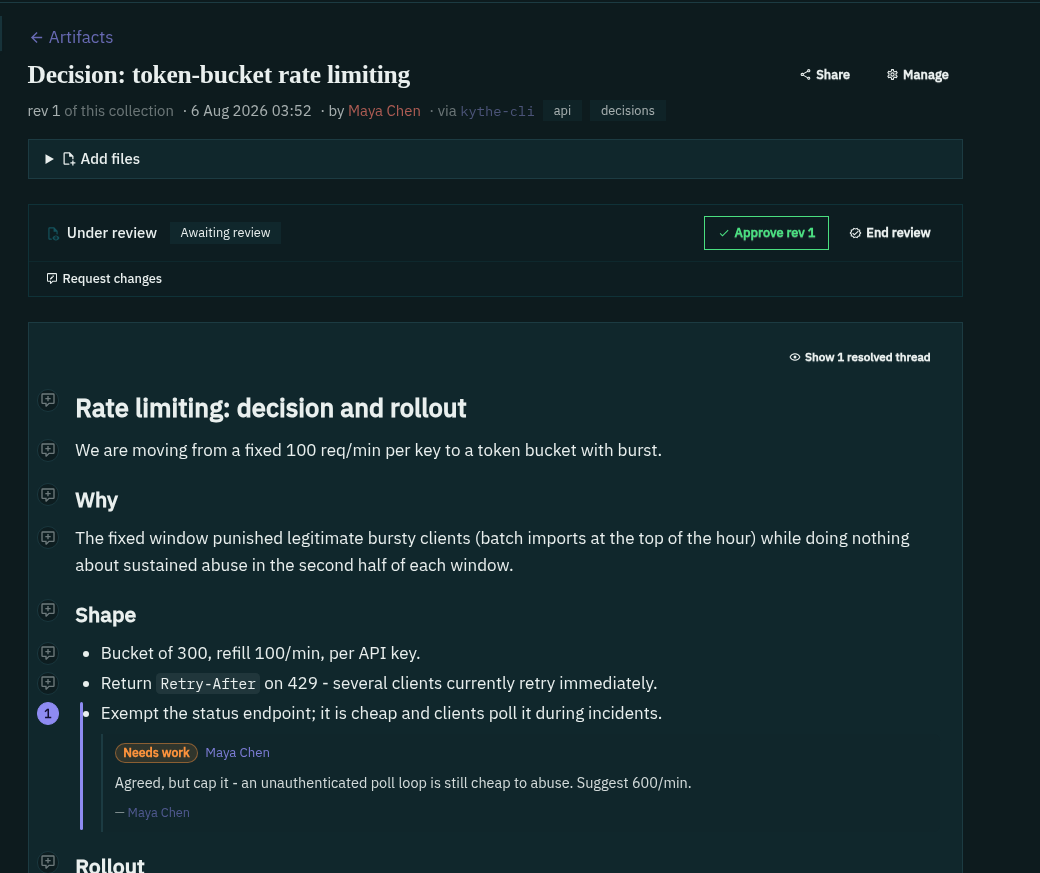Comment on the 'Bucket of 300' bullet

point(48,653)
